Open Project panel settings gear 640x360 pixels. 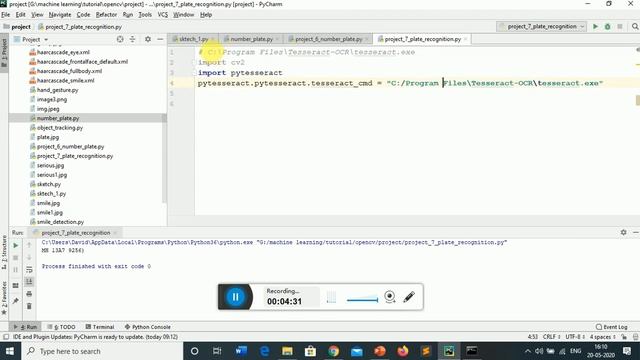[148, 39]
